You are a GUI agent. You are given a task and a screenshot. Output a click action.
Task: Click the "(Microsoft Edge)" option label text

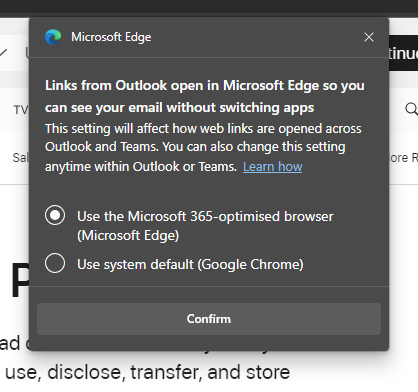128,236
